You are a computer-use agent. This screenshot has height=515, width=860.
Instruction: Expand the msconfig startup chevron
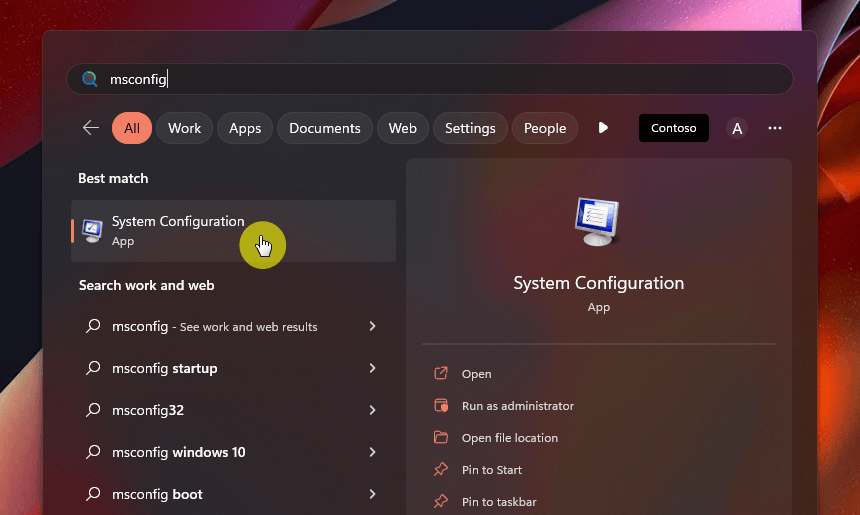click(x=372, y=368)
